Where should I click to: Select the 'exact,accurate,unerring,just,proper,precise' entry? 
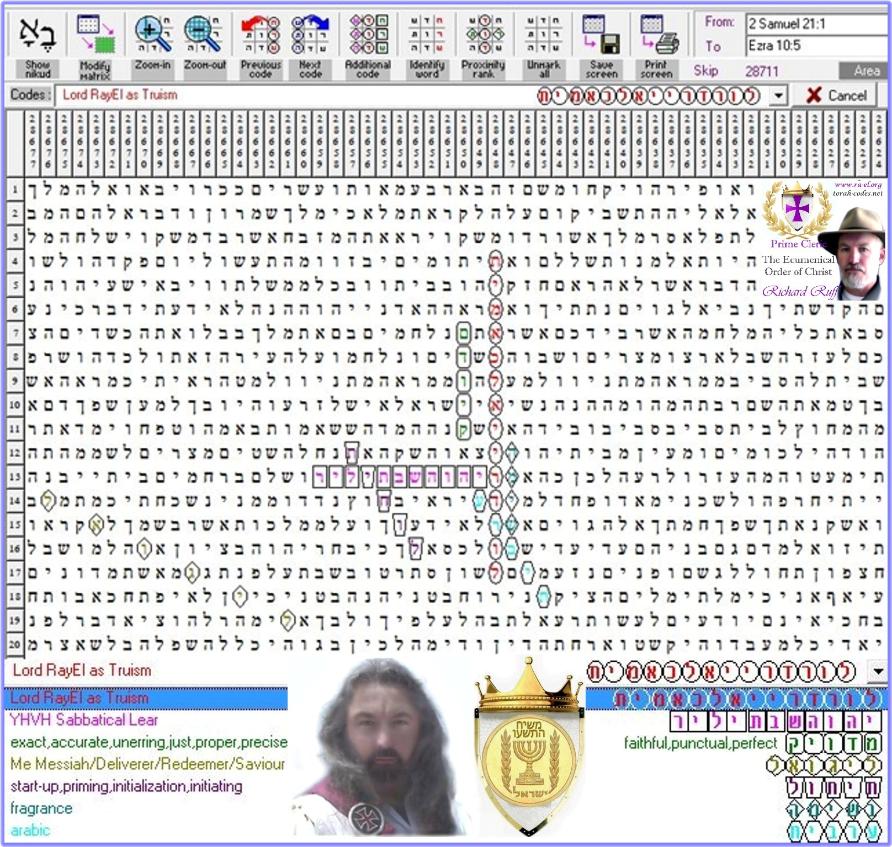click(148, 742)
